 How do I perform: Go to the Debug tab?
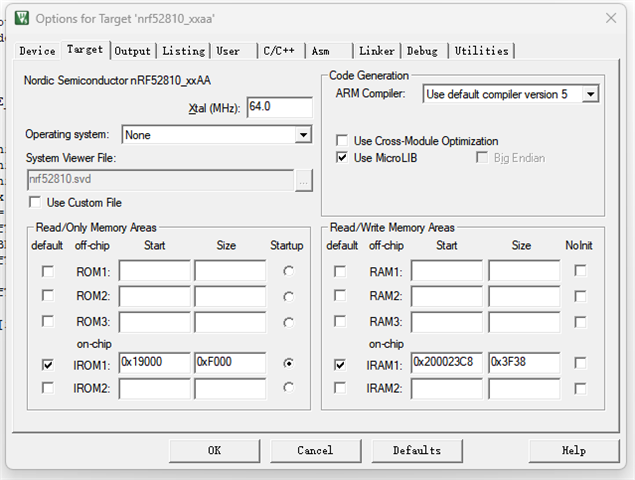[422, 51]
